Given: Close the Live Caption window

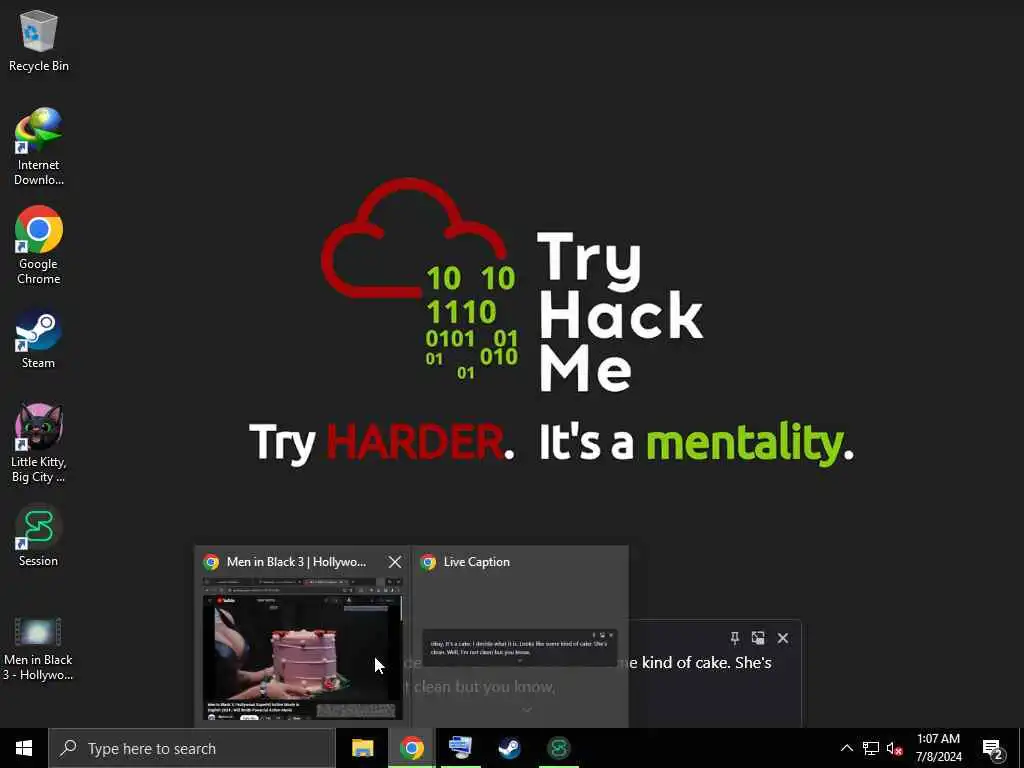Looking at the screenshot, I should [x=782, y=638].
